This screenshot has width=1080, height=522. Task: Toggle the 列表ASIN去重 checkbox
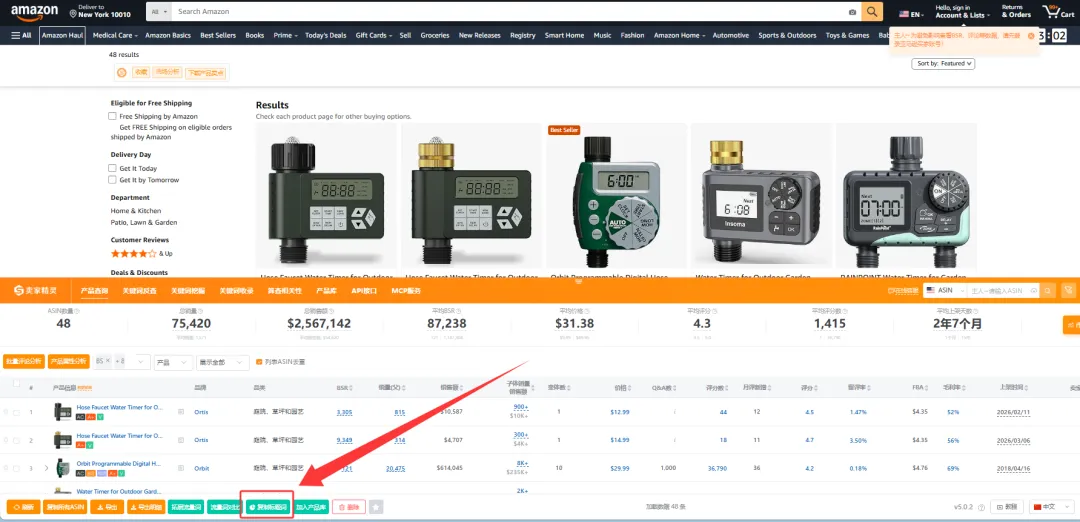(x=259, y=362)
